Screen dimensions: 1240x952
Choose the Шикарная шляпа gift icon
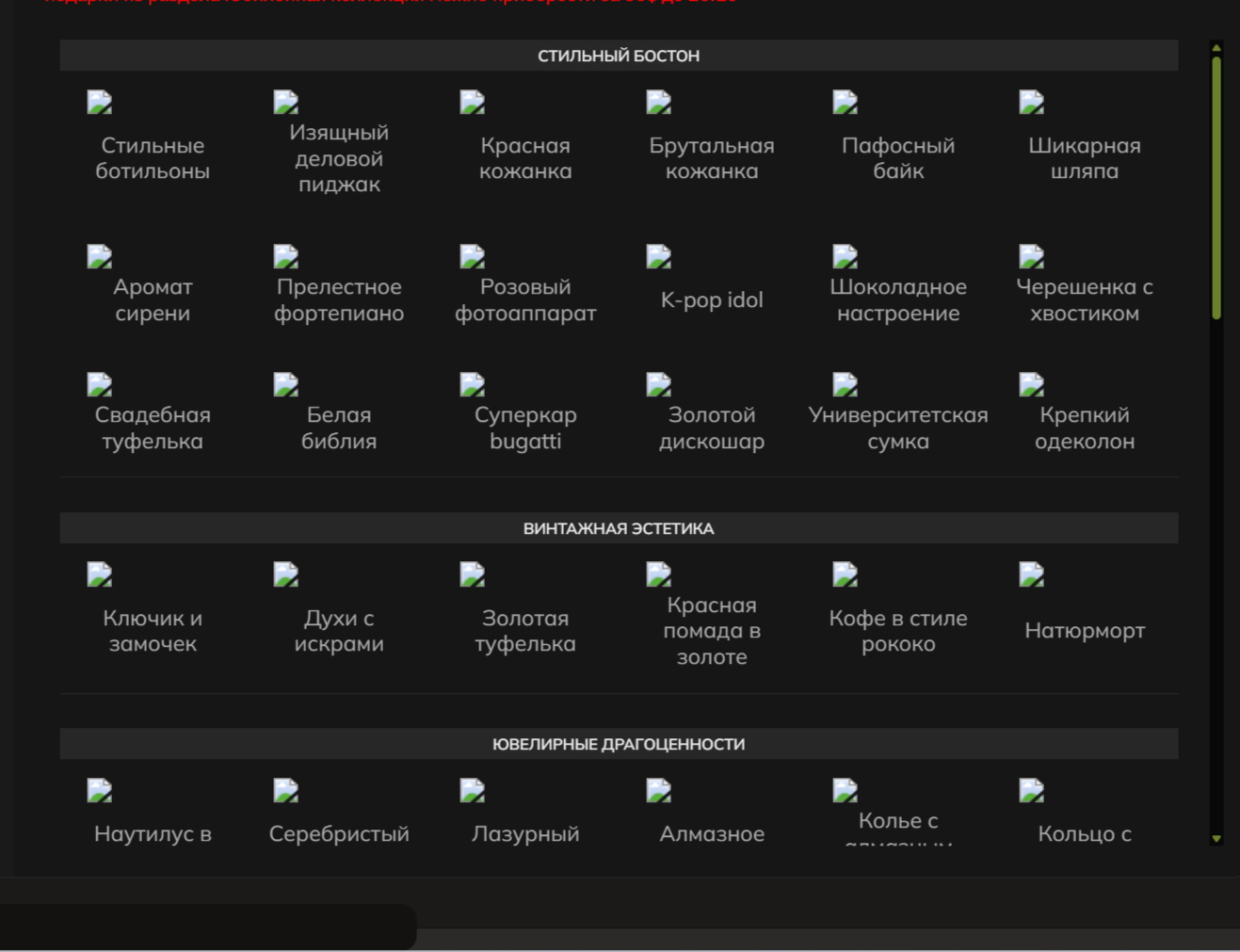pyautogui.click(x=1032, y=103)
